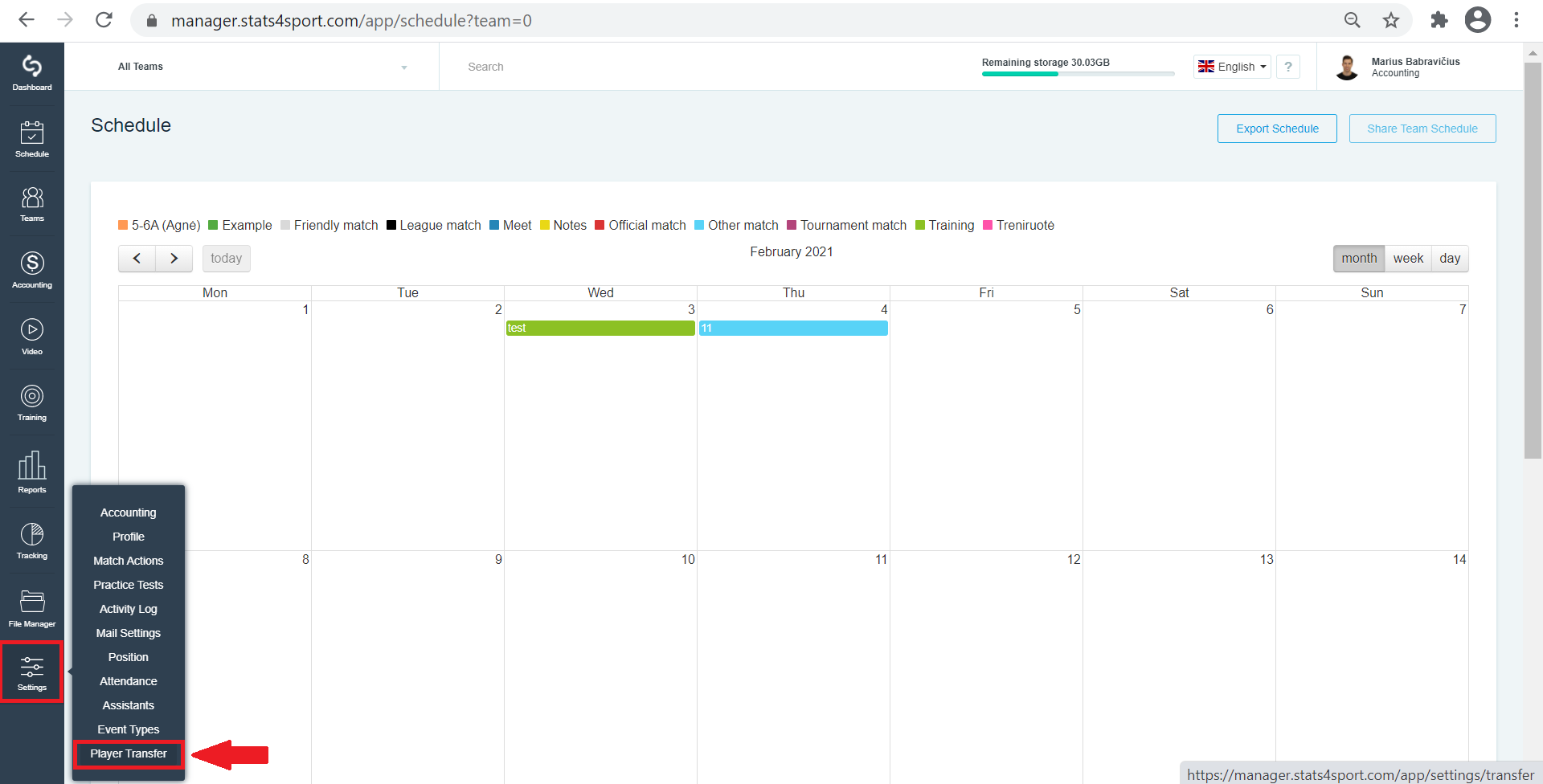Viewport: 1543px width, 784px height.
Task: Open Marius Babravičius user profile menu
Action: pos(1398,67)
